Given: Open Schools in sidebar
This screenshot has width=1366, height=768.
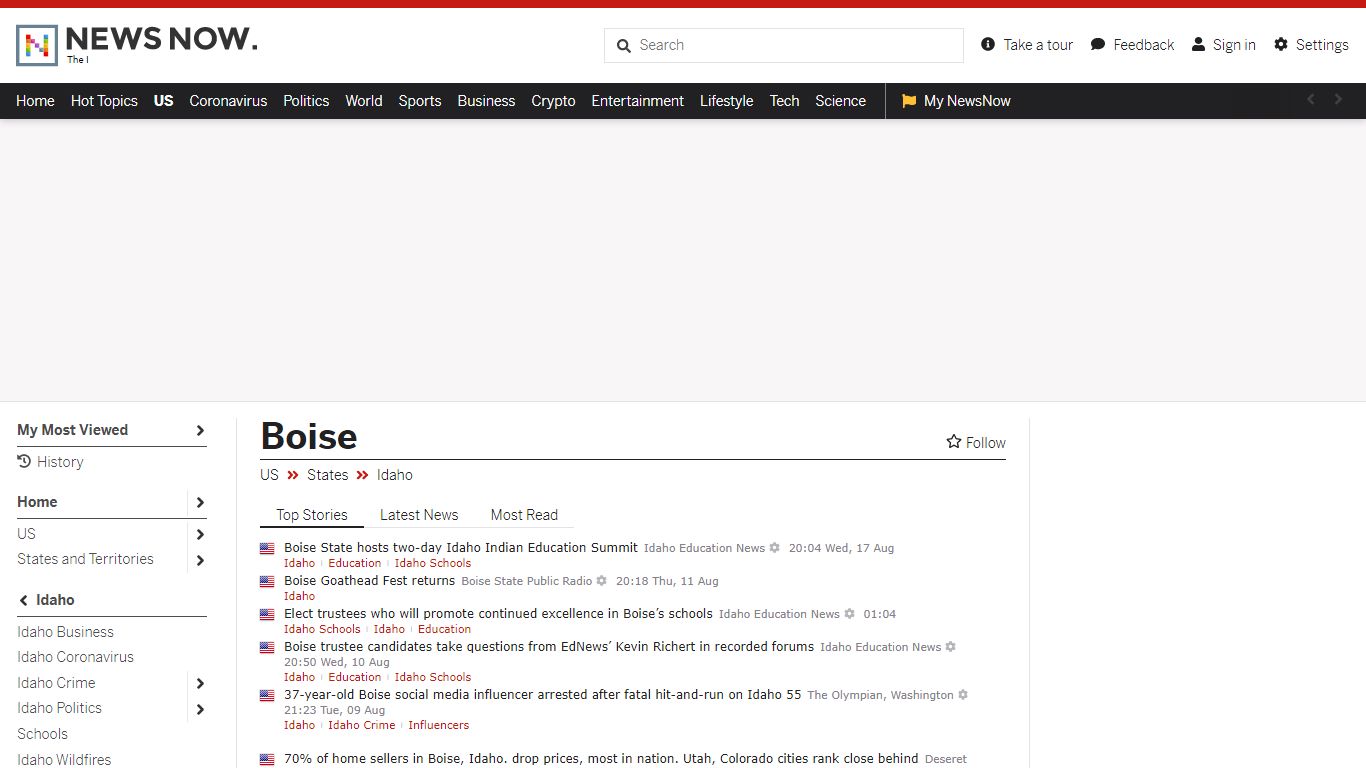Looking at the screenshot, I should point(42,734).
